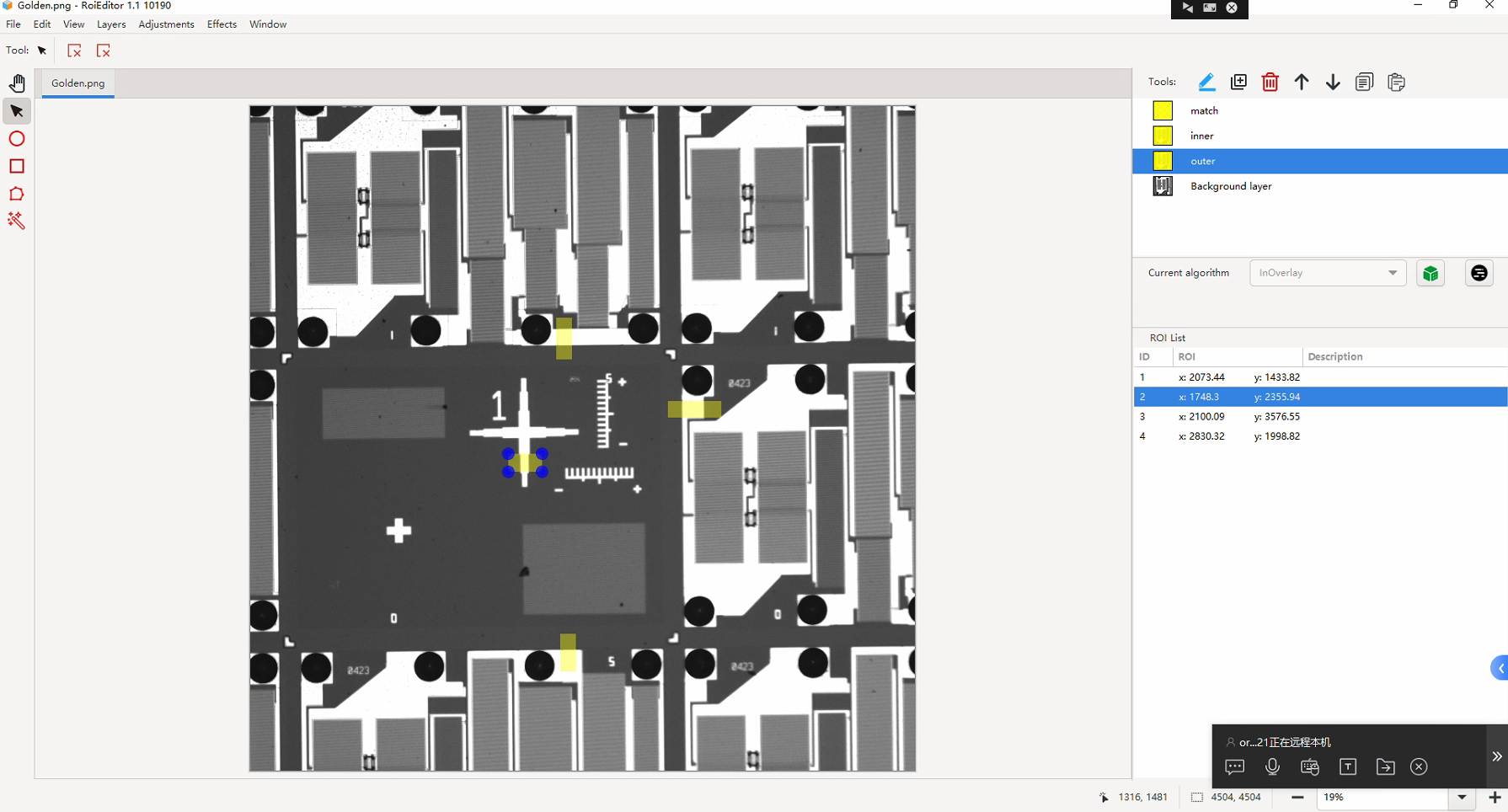Open the Window menu

268,24
